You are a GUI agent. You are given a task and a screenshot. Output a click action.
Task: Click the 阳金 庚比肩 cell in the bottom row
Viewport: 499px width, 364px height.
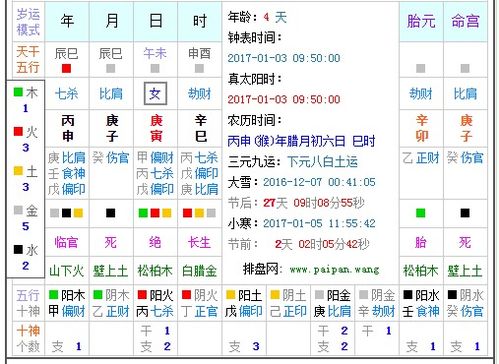332,303
